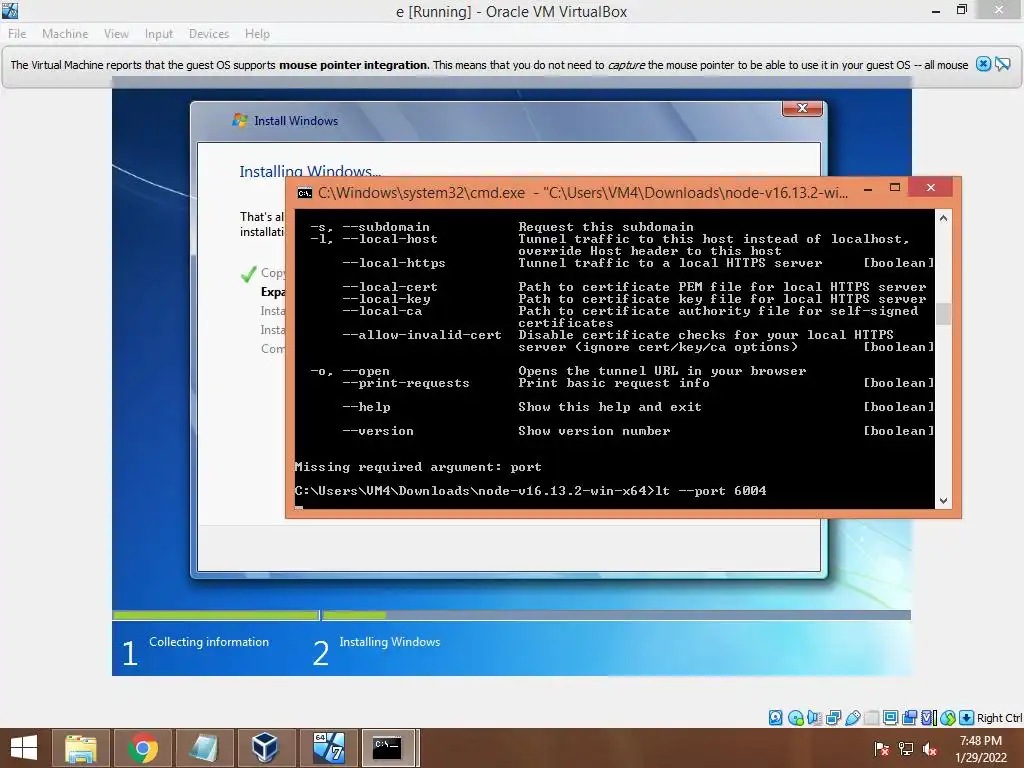Click the Collecting information step label
This screenshot has width=1024, height=768.
tap(209, 642)
